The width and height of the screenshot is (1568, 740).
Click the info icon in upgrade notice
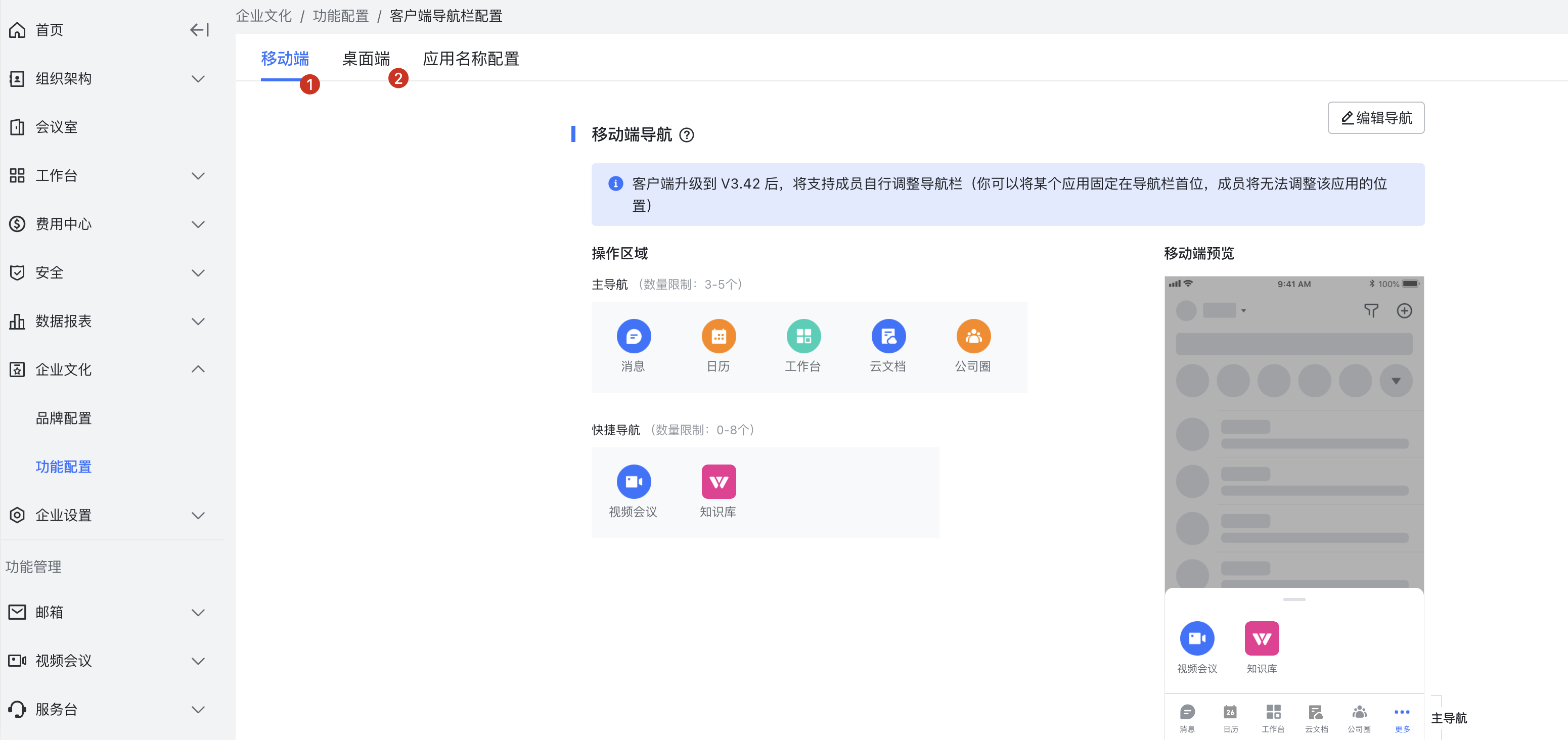pyautogui.click(x=615, y=184)
